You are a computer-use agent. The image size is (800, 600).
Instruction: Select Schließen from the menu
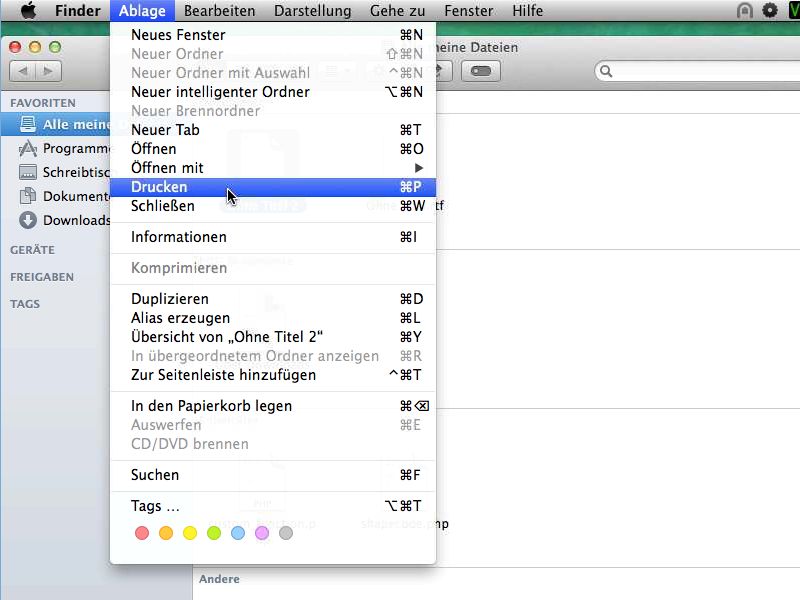(x=273, y=206)
